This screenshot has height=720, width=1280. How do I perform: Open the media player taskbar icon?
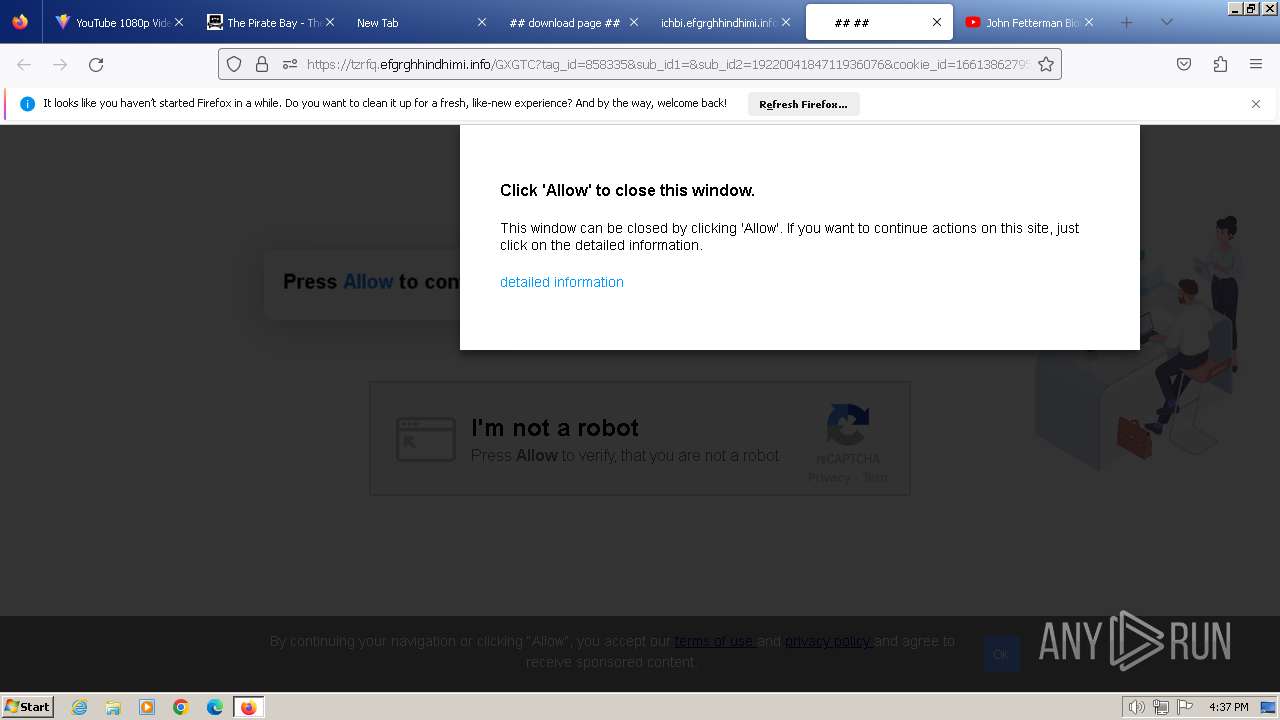147,707
